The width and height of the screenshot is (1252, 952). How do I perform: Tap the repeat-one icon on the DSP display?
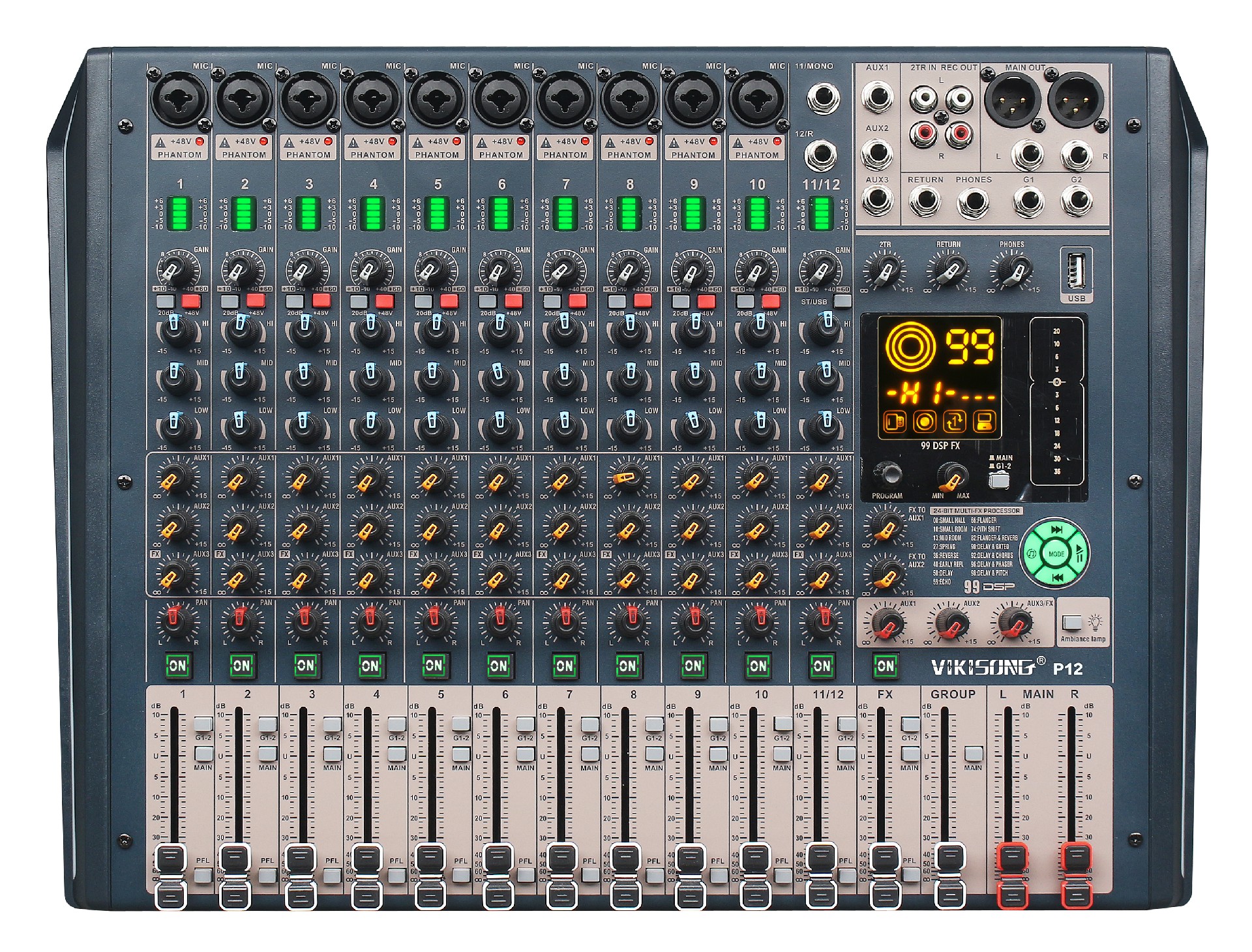955,422
